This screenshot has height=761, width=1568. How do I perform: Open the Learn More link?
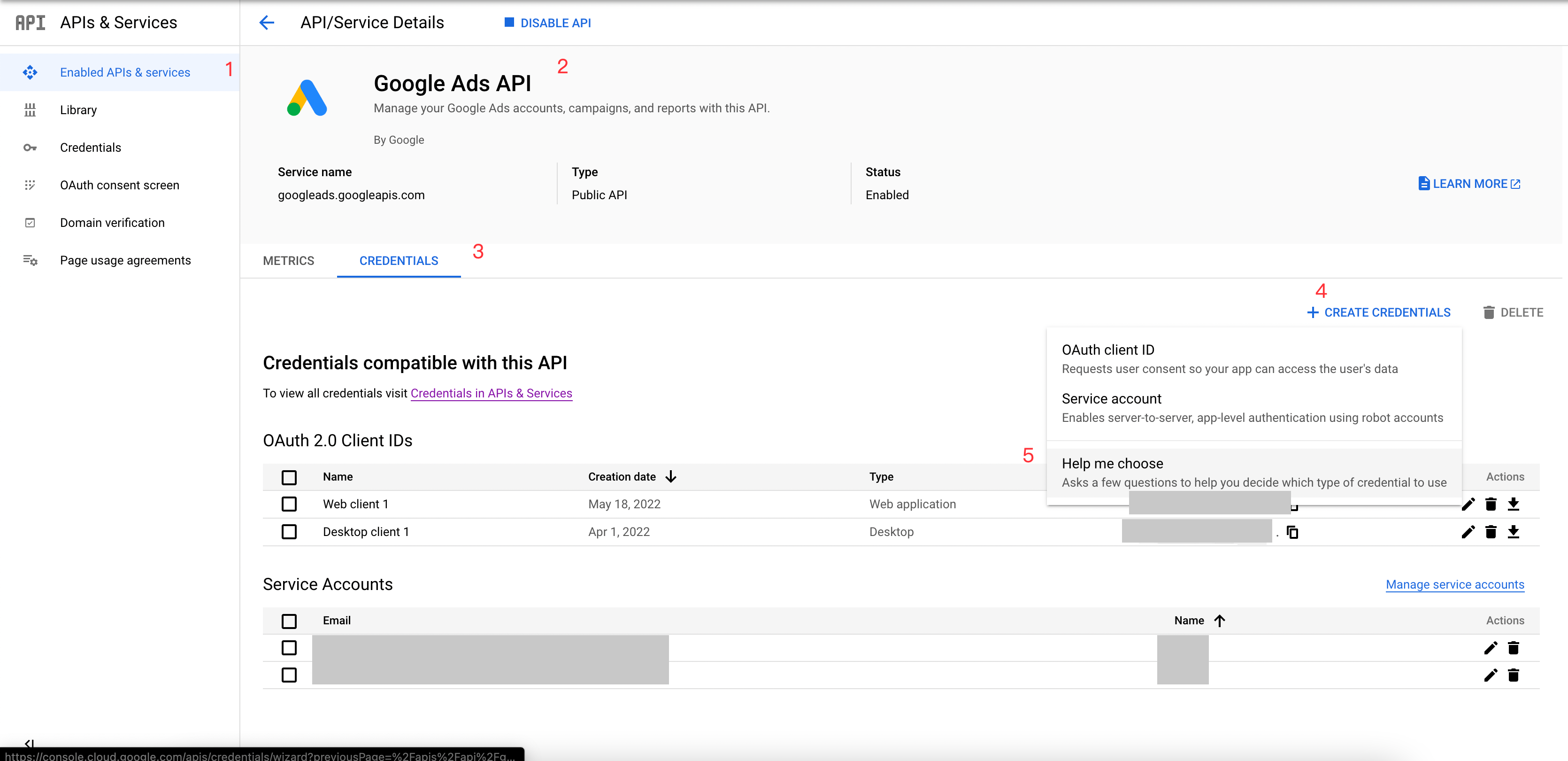1469,183
